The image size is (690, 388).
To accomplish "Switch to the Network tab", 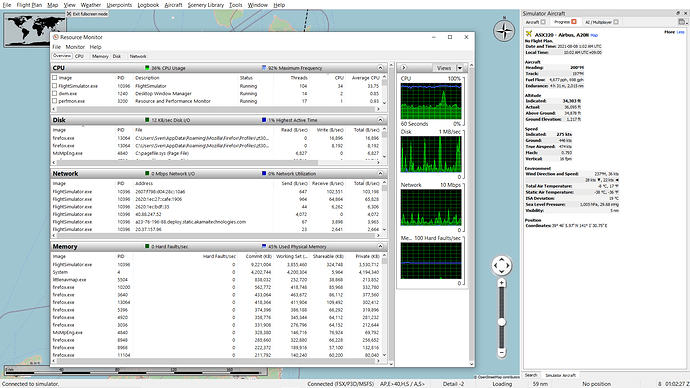I will [x=138, y=56].
